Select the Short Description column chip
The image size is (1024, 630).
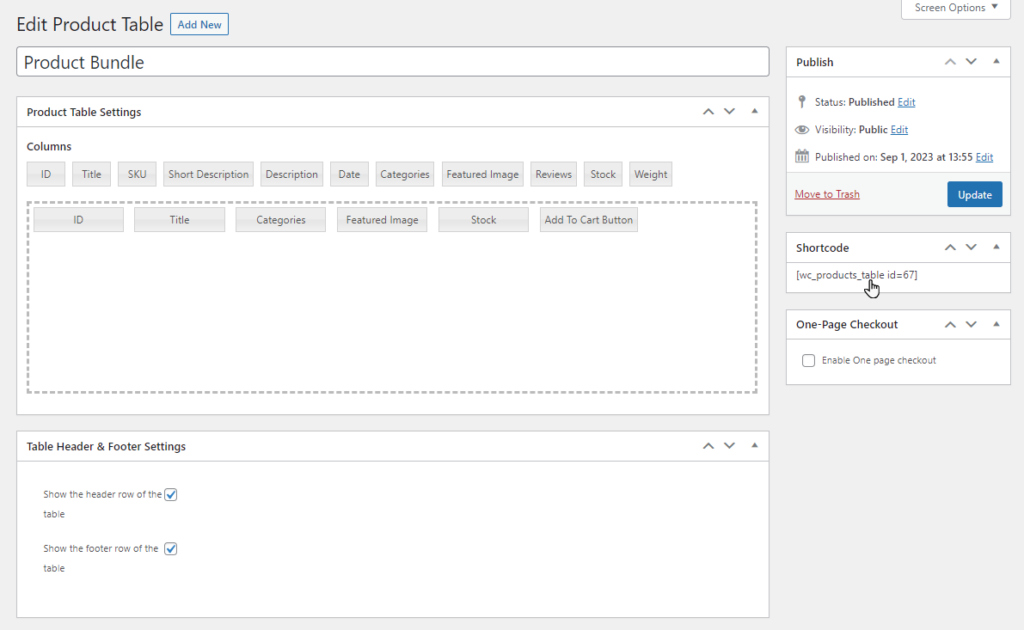point(208,174)
